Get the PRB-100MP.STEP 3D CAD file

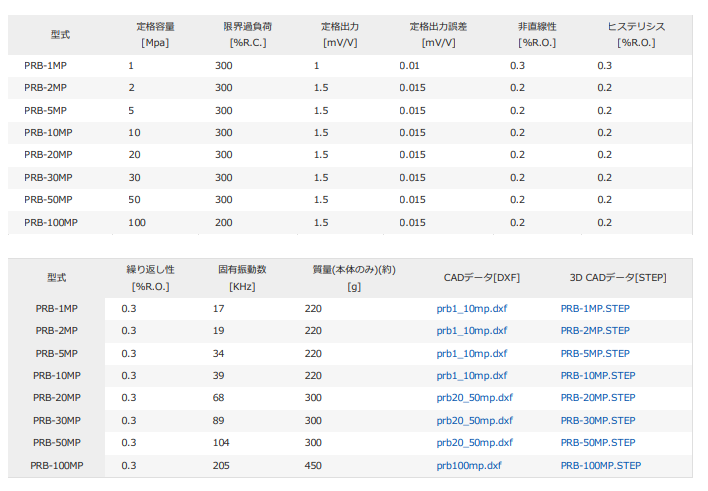[x=601, y=466]
